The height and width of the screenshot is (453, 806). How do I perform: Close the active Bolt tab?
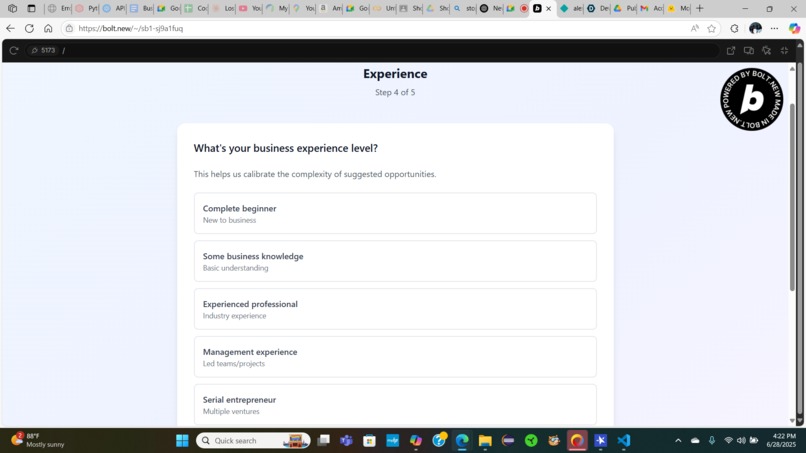click(548, 8)
